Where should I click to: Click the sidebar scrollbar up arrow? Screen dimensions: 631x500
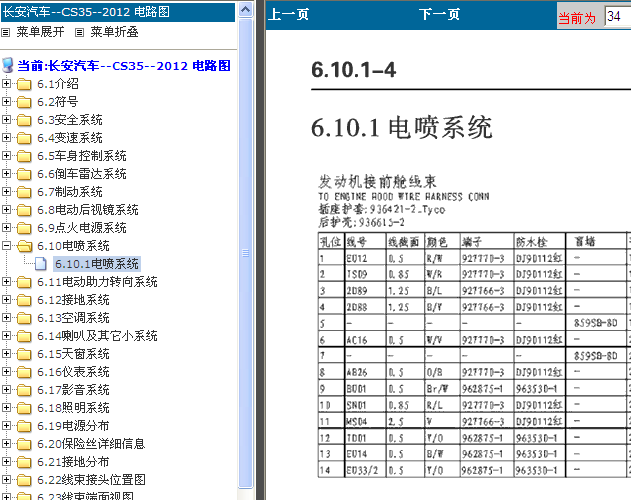tap(245, 10)
